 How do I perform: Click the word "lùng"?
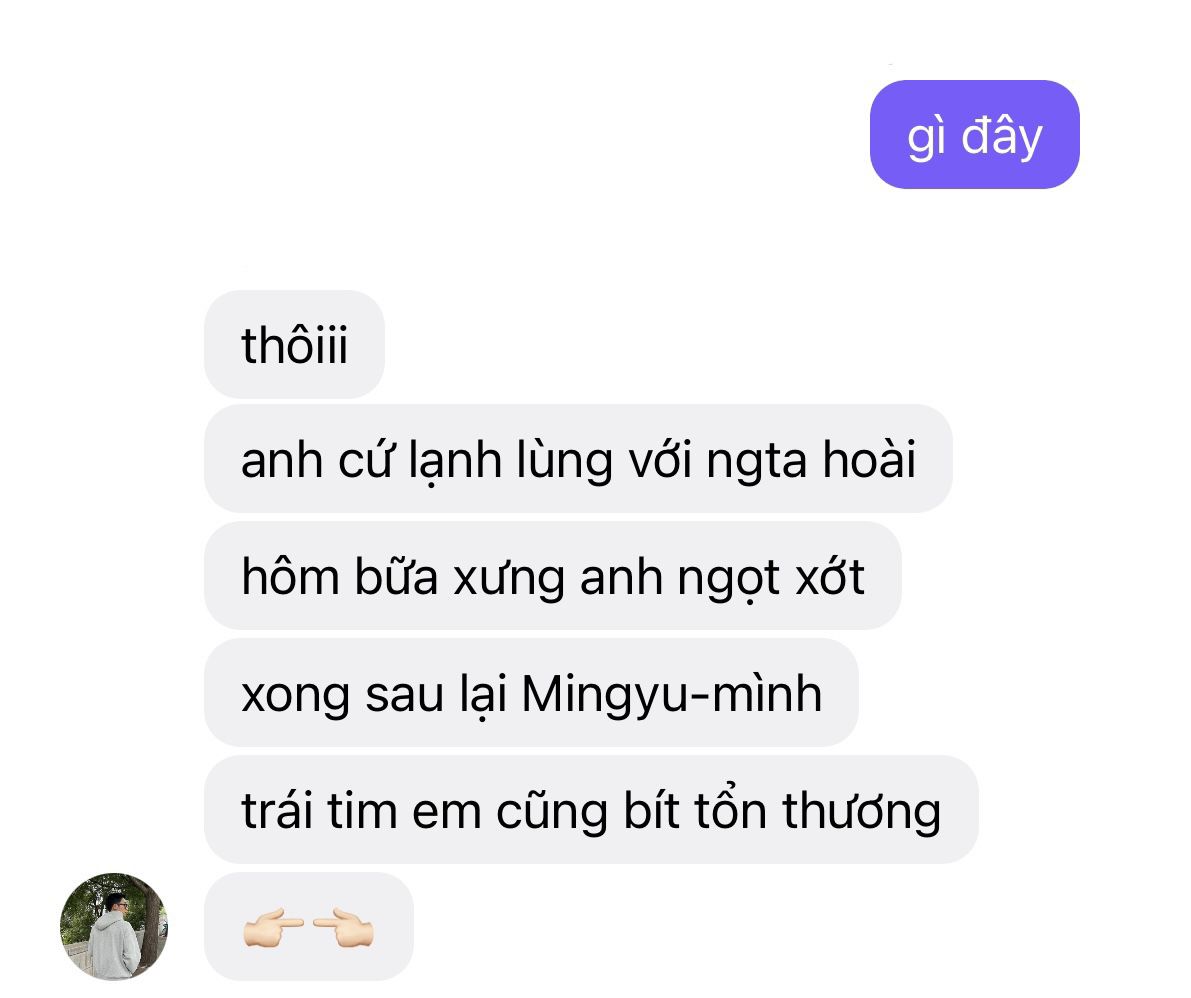pyautogui.click(x=564, y=460)
